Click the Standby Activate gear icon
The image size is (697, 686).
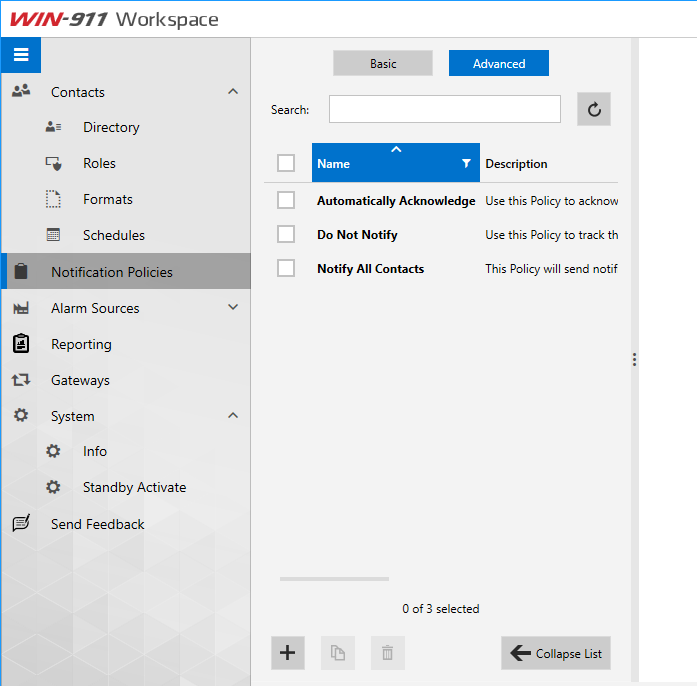pos(53,487)
